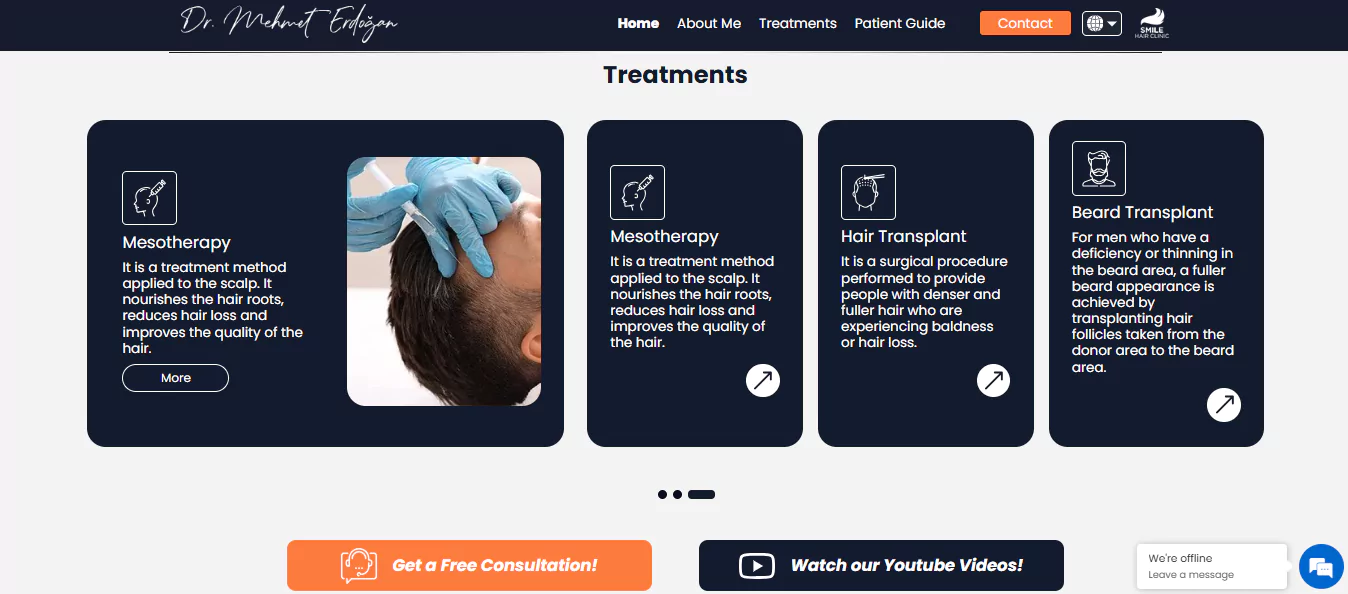Click the YouTube play icon in banner

point(757,566)
